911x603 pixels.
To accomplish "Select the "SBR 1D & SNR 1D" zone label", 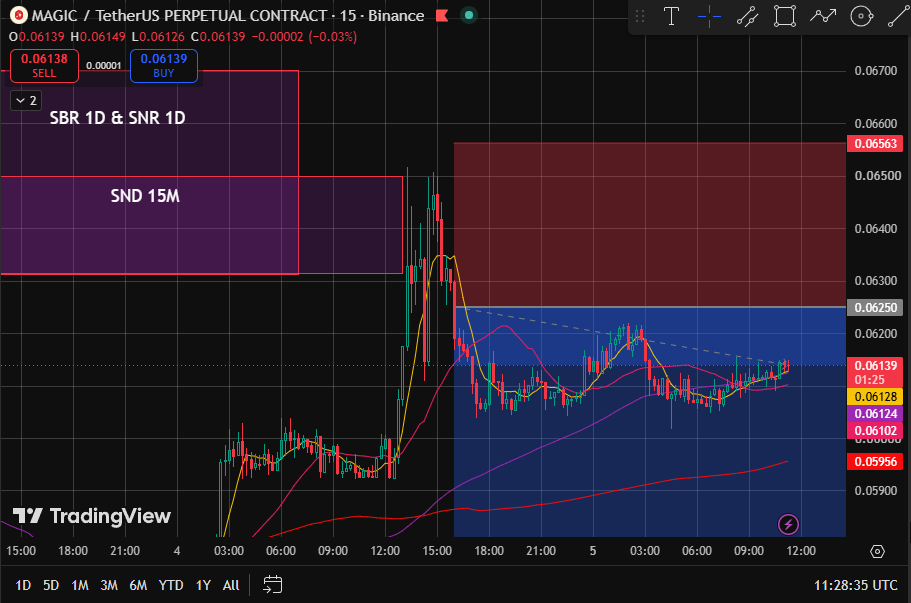I will click(x=117, y=118).
